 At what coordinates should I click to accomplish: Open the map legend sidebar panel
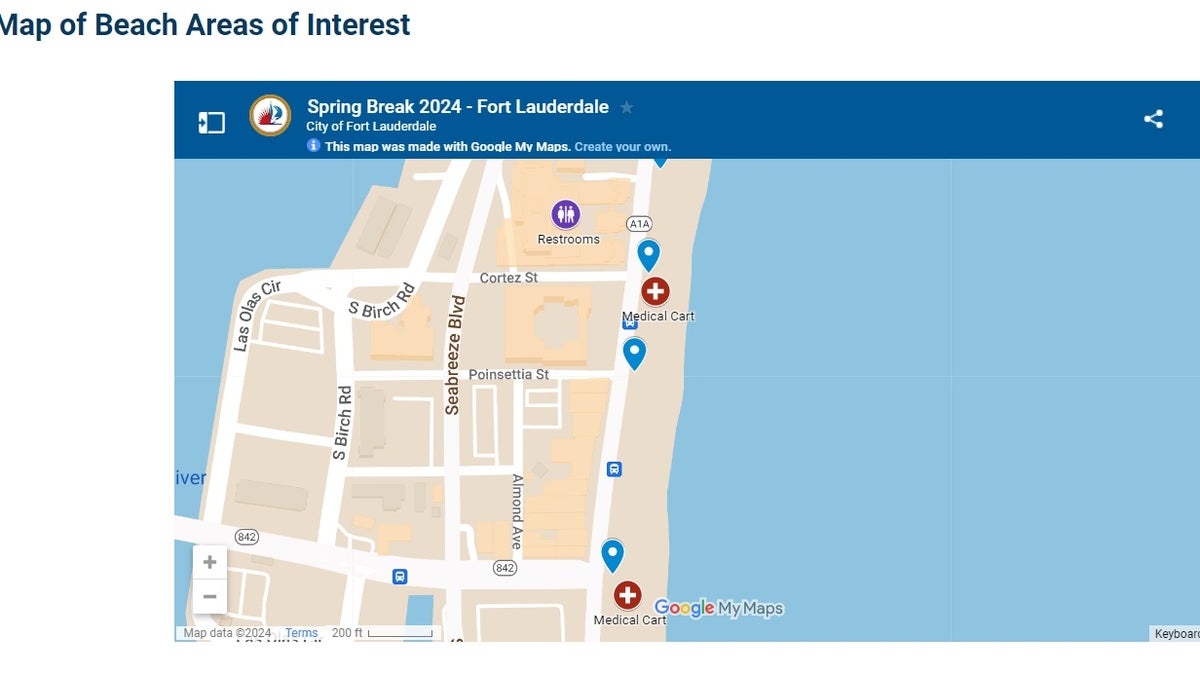point(211,123)
